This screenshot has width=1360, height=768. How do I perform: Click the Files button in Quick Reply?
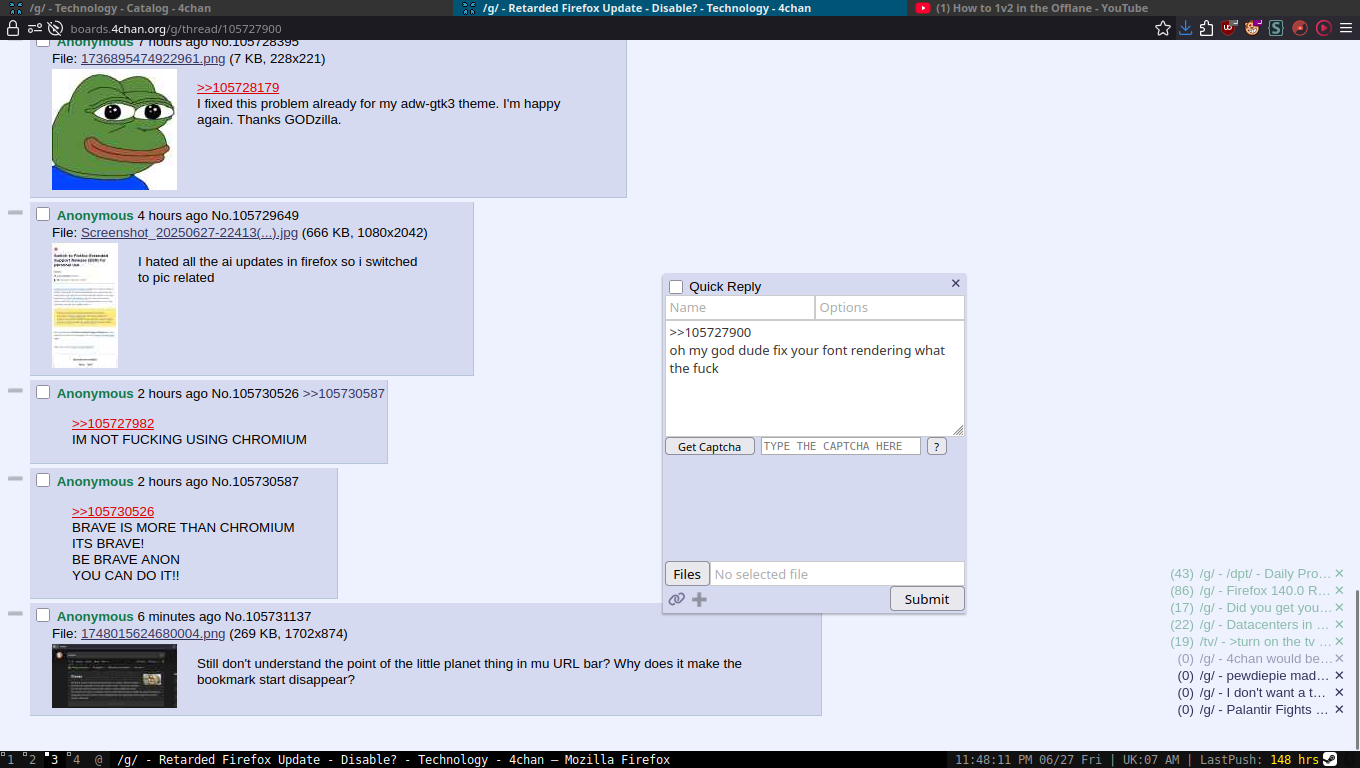[x=687, y=574]
